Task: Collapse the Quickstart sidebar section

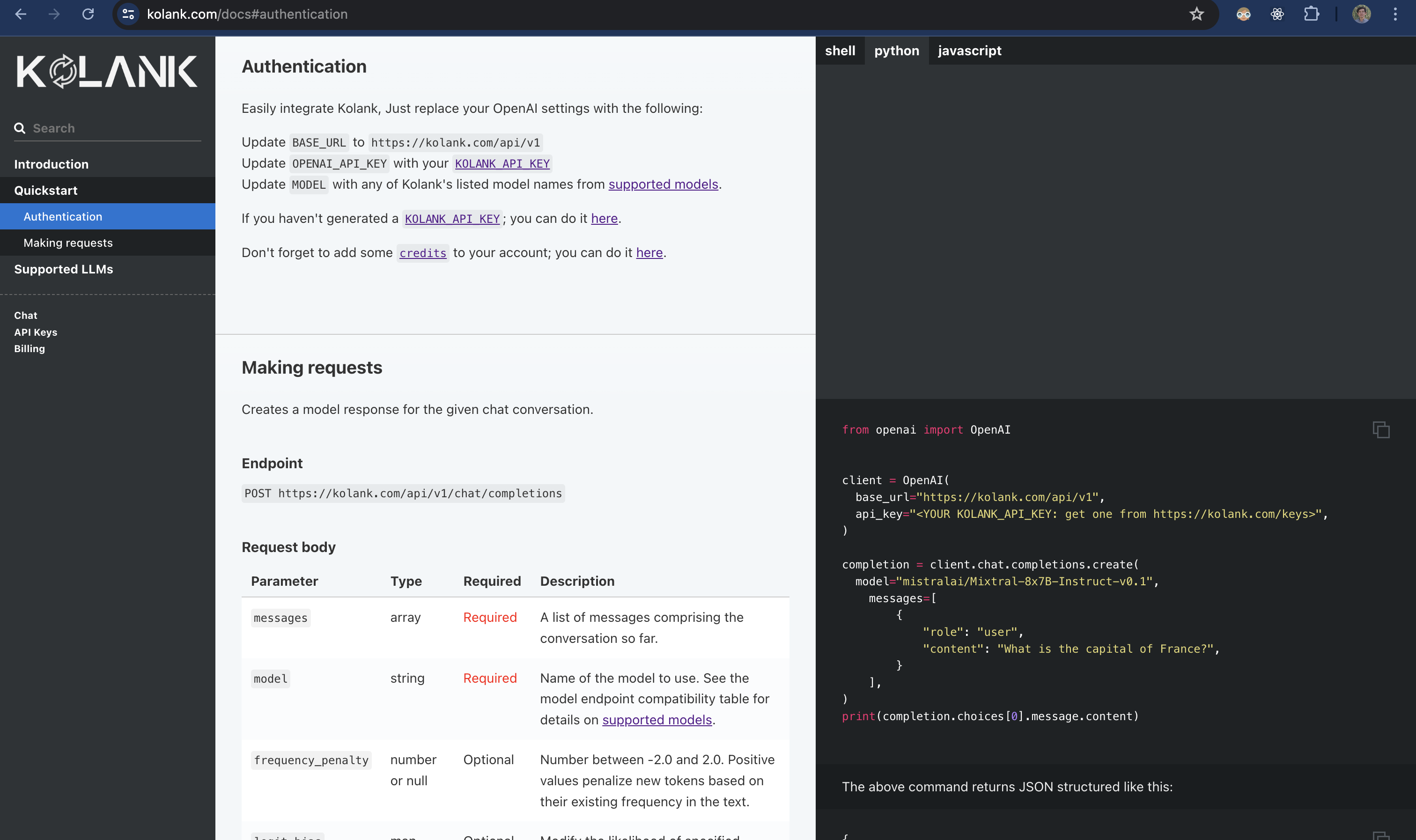Action: point(45,191)
